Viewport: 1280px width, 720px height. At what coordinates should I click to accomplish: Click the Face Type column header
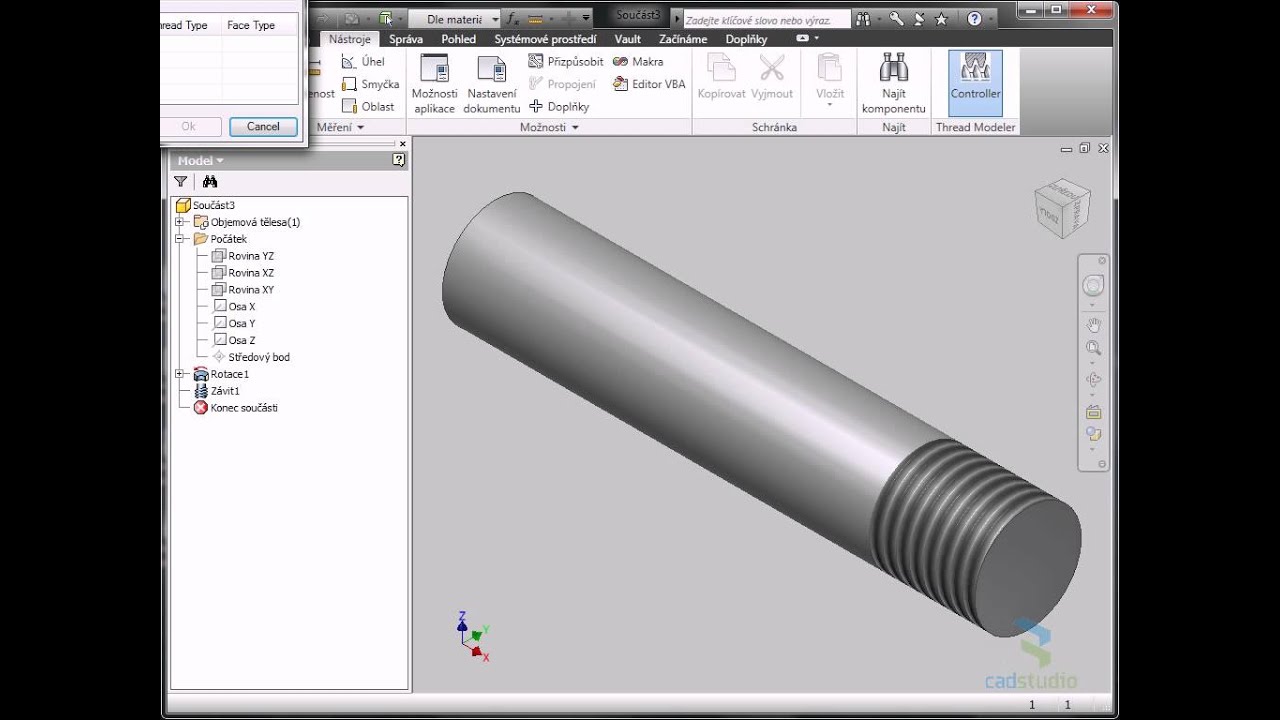[x=251, y=25]
